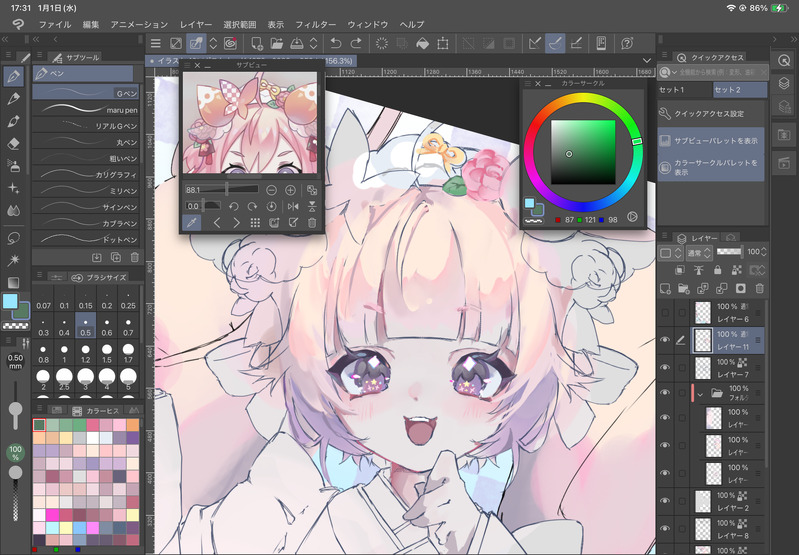
Task: Select the Gペン sub tool
Action: [x=86, y=92]
